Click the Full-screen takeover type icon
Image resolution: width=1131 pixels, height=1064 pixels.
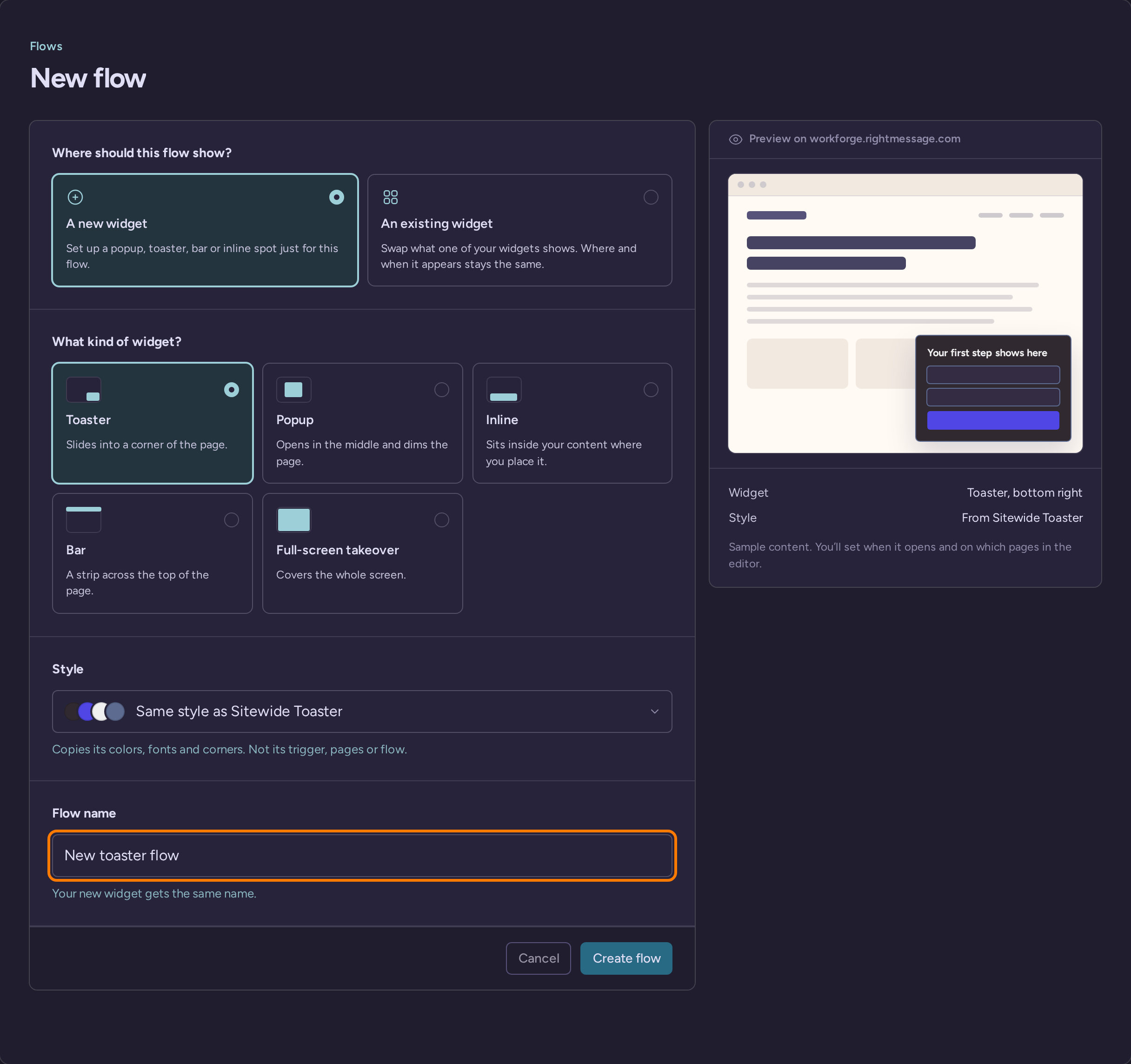coord(293,519)
